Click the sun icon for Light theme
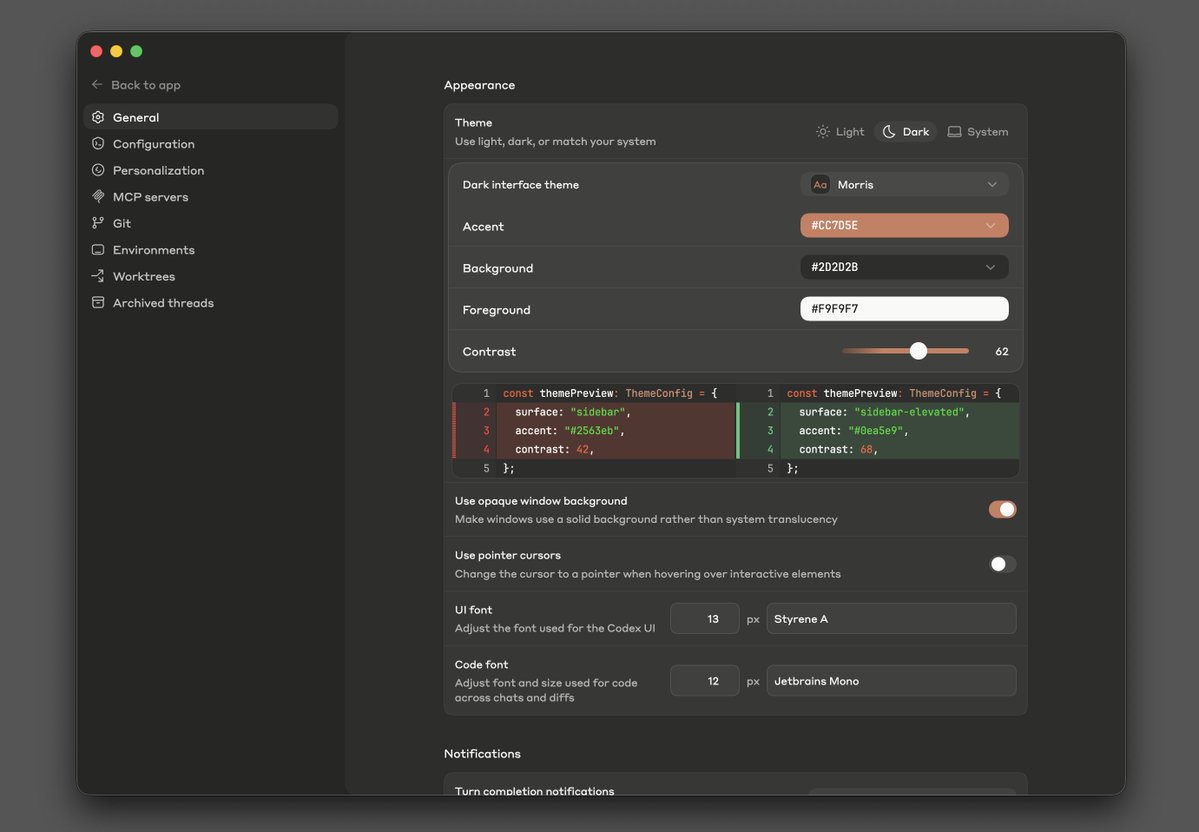Image resolution: width=1199 pixels, height=832 pixels. [823, 132]
